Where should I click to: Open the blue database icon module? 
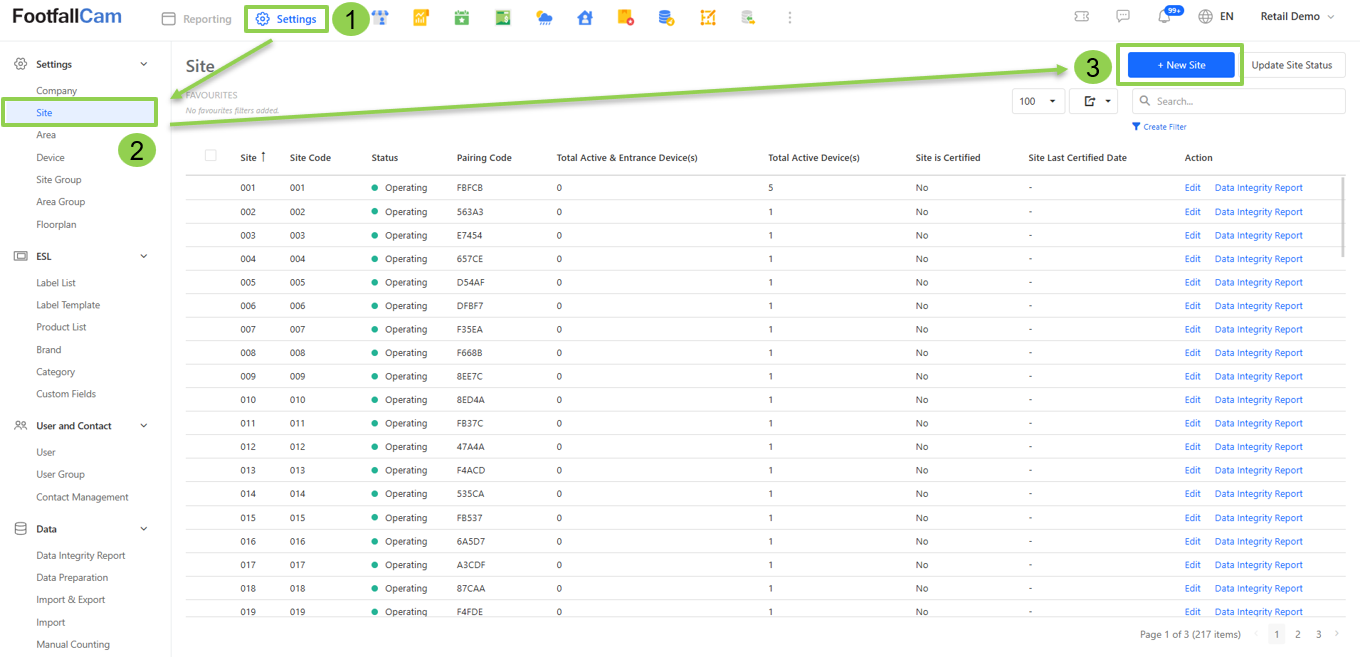click(x=667, y=18)
